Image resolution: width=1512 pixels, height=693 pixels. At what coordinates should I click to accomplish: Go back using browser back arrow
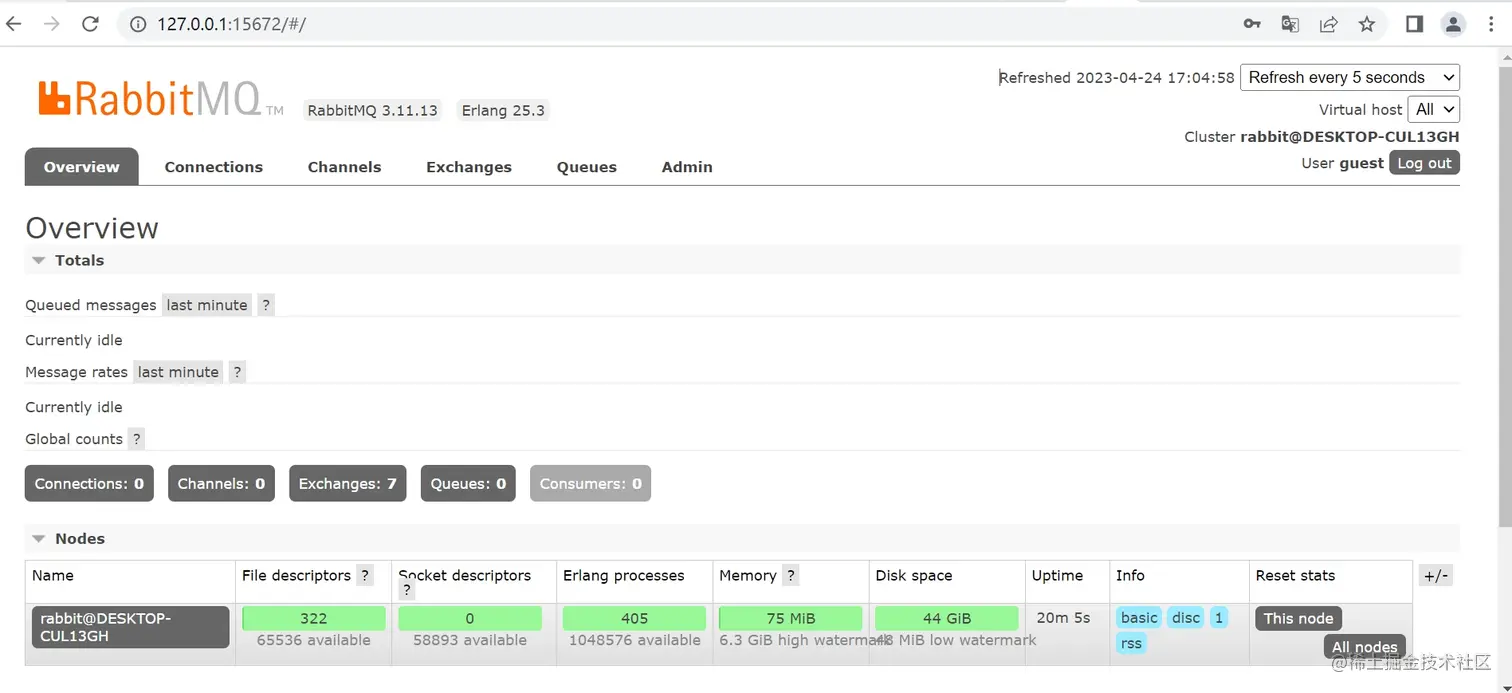pos(14,24)
